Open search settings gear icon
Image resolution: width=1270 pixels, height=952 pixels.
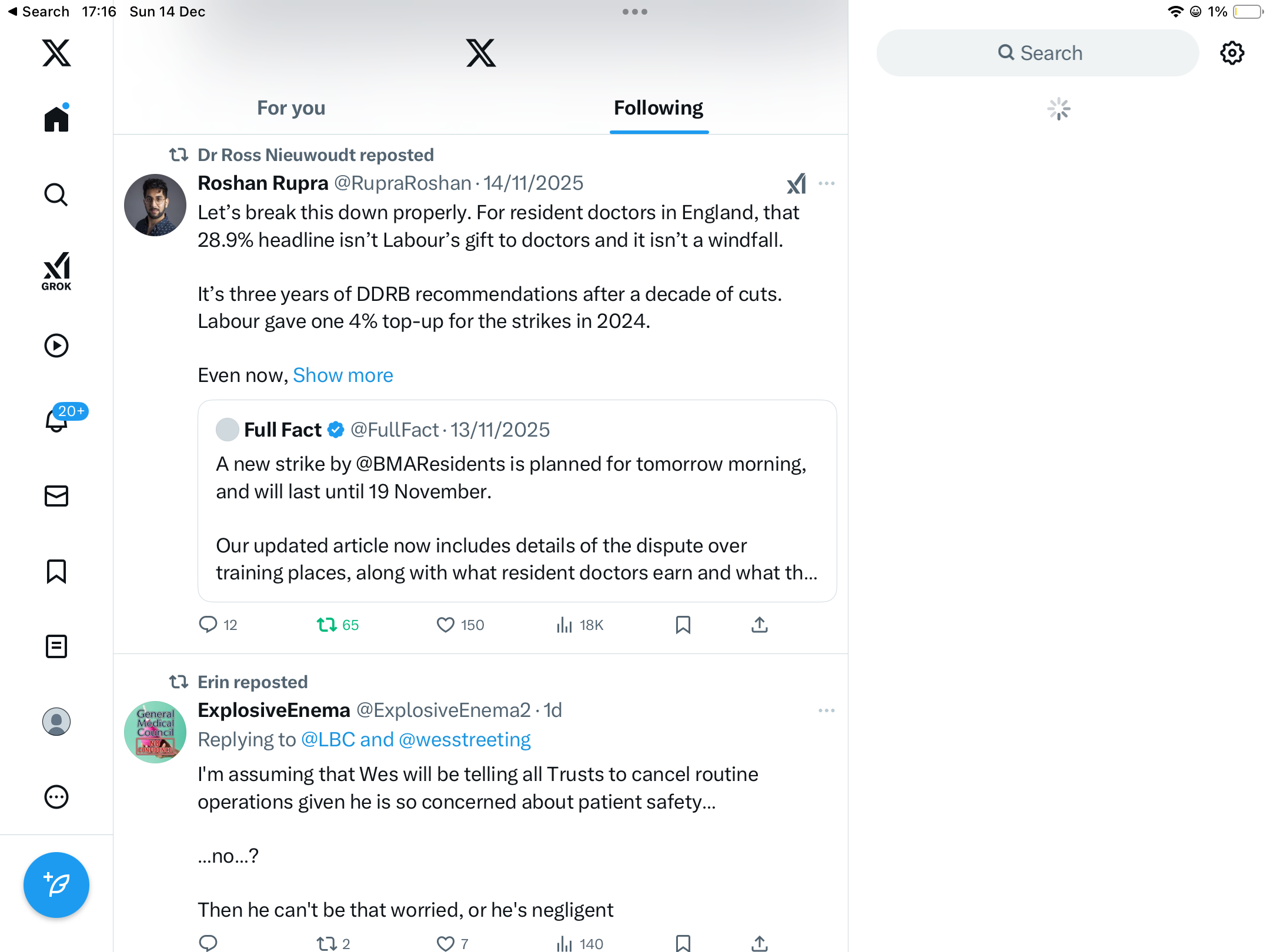coord(1232,53)
